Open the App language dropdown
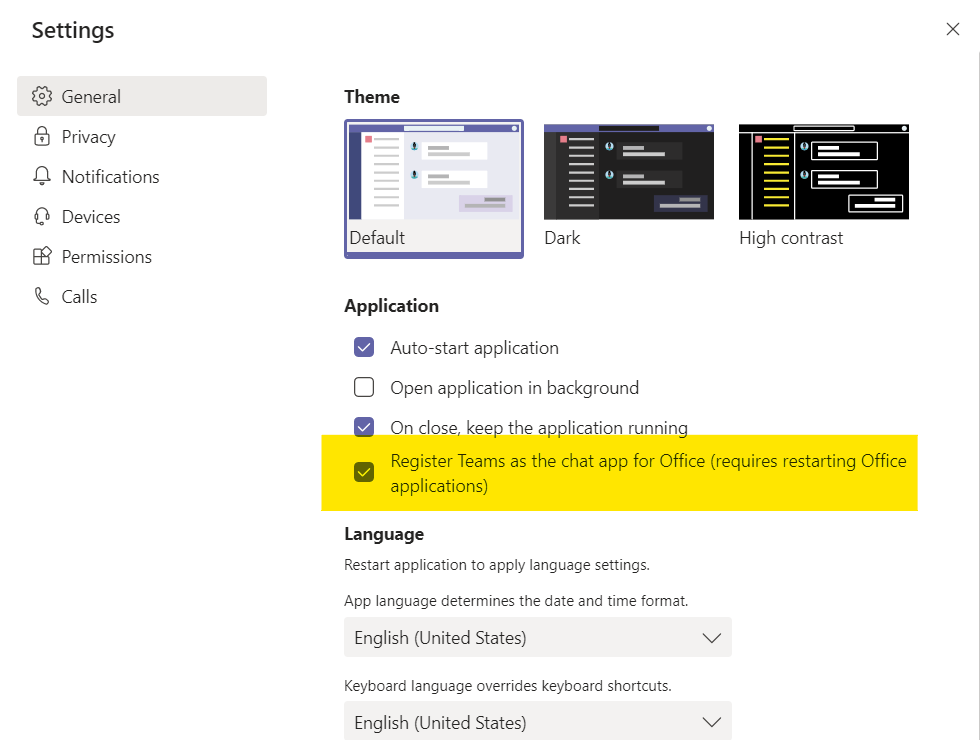 click(538, 638)
